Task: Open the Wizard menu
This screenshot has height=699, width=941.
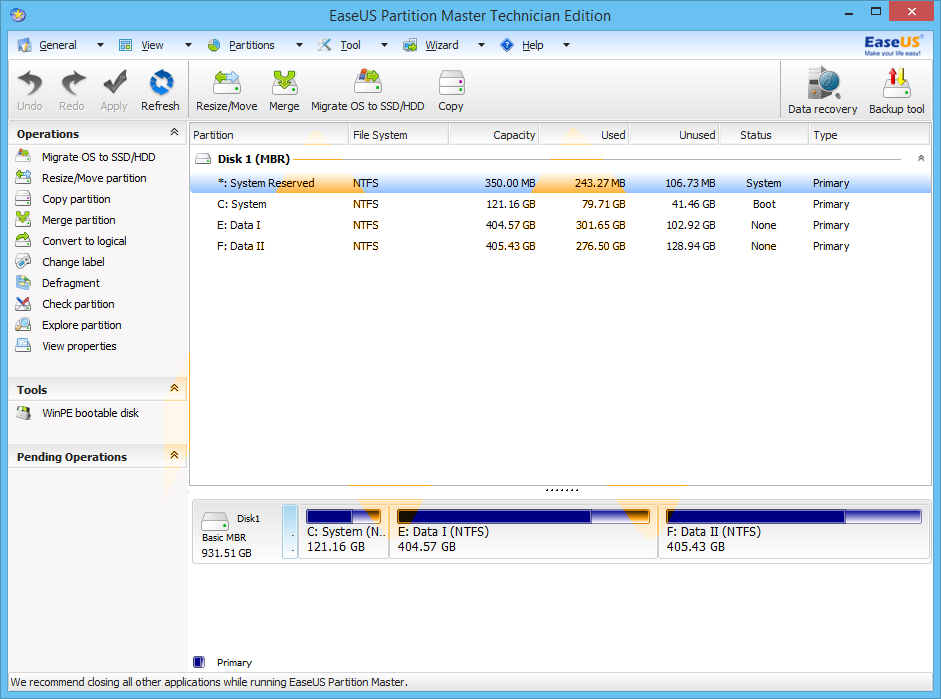Action: click(442, 45)
